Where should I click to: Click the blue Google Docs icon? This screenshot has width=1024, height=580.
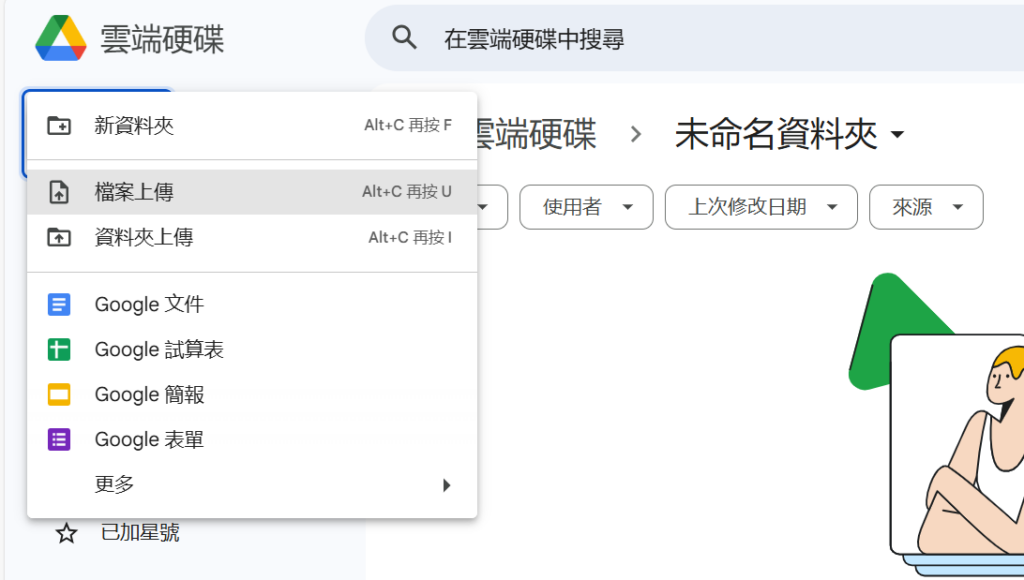59,304
